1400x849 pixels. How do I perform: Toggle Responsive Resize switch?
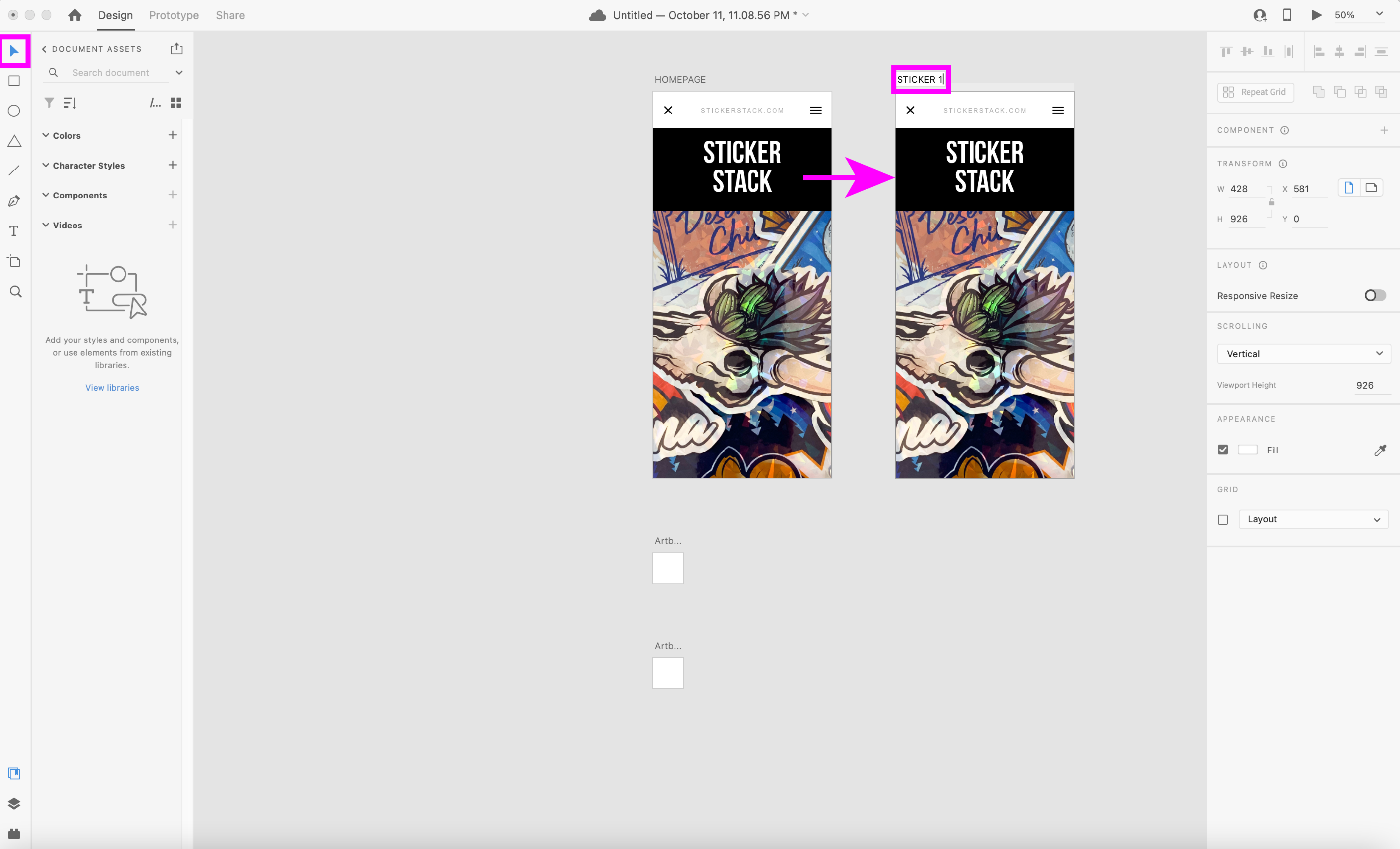coord(1375,295)
